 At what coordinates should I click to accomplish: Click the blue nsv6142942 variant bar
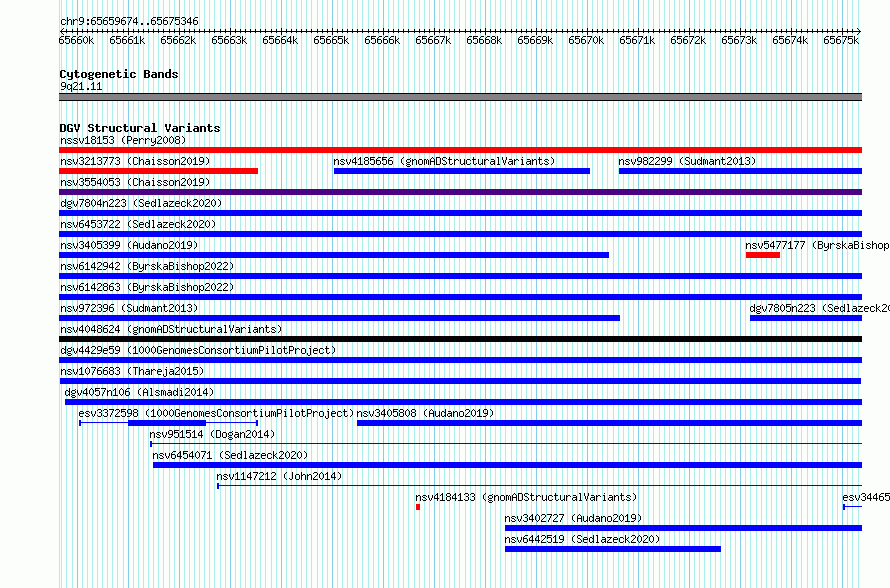460,276
